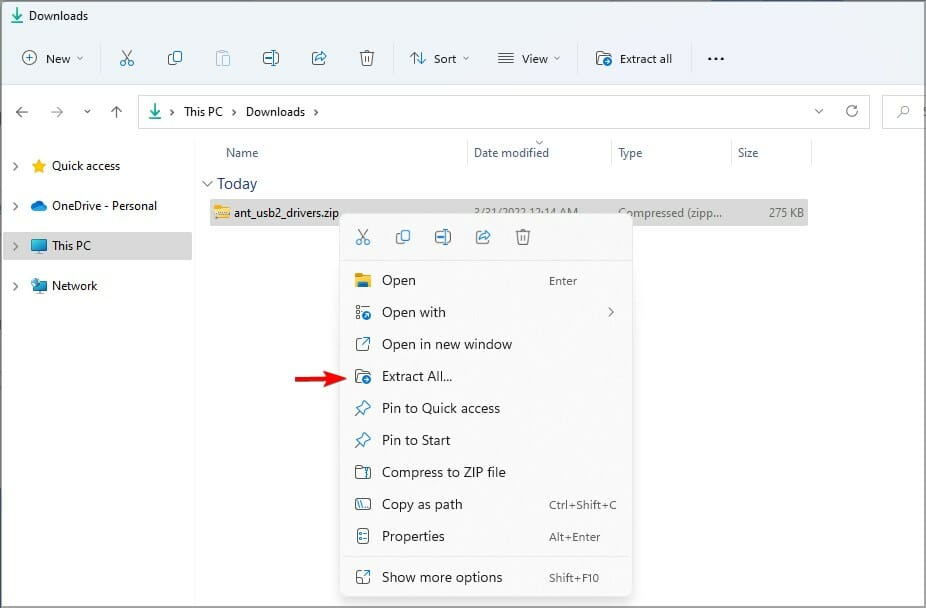Open the Share pane from the toolbar

[x=318, y=58]
